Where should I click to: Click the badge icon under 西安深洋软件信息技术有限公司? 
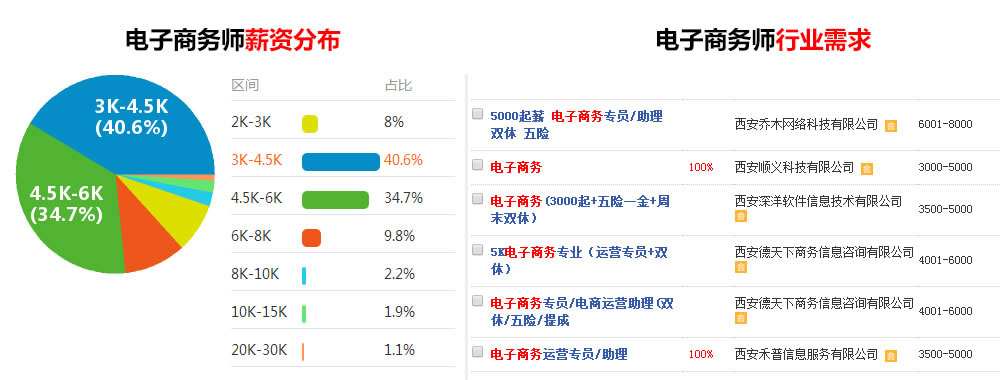point(740,216)
